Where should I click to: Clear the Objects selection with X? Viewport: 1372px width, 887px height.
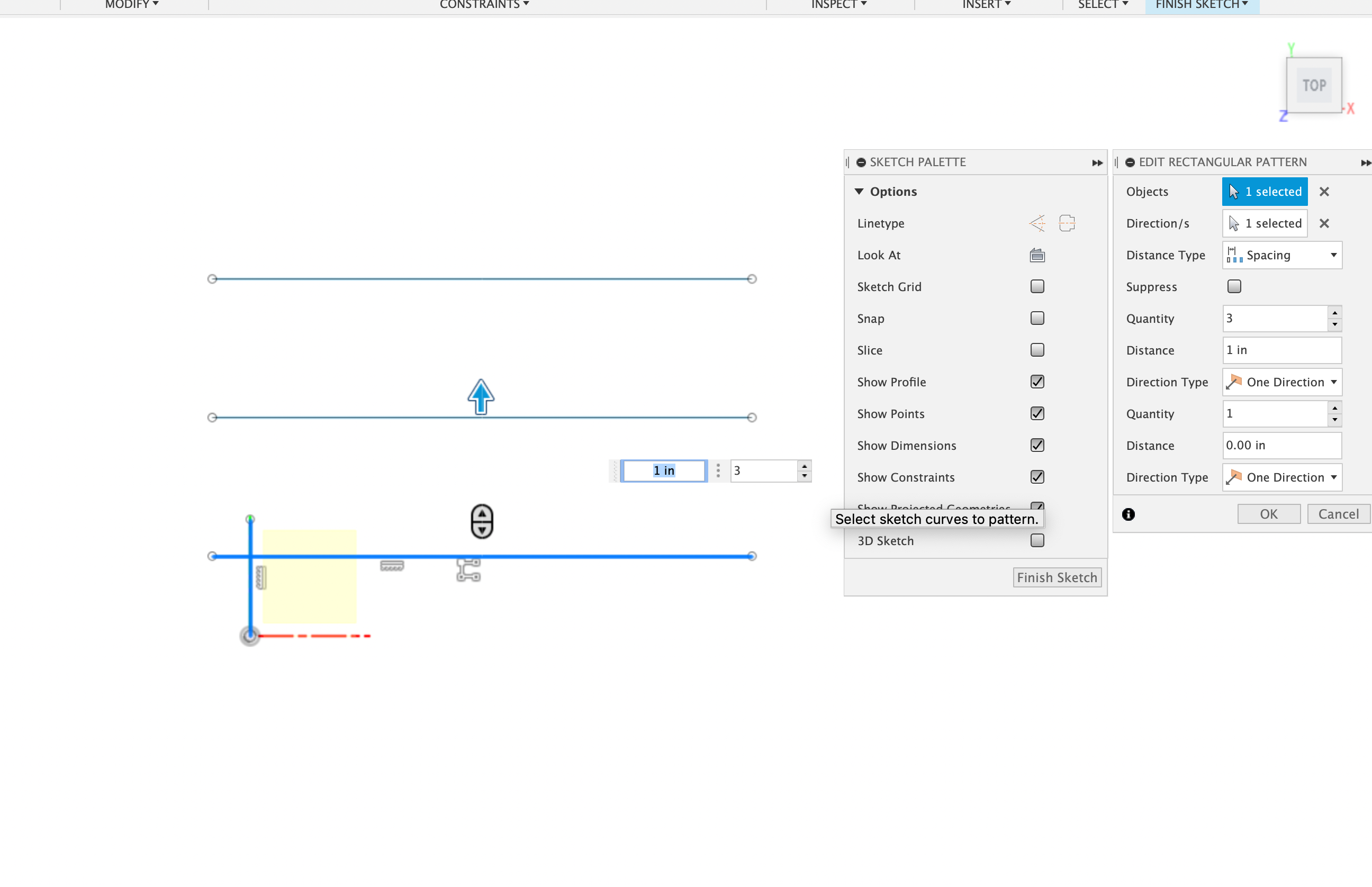[1324, 192]
